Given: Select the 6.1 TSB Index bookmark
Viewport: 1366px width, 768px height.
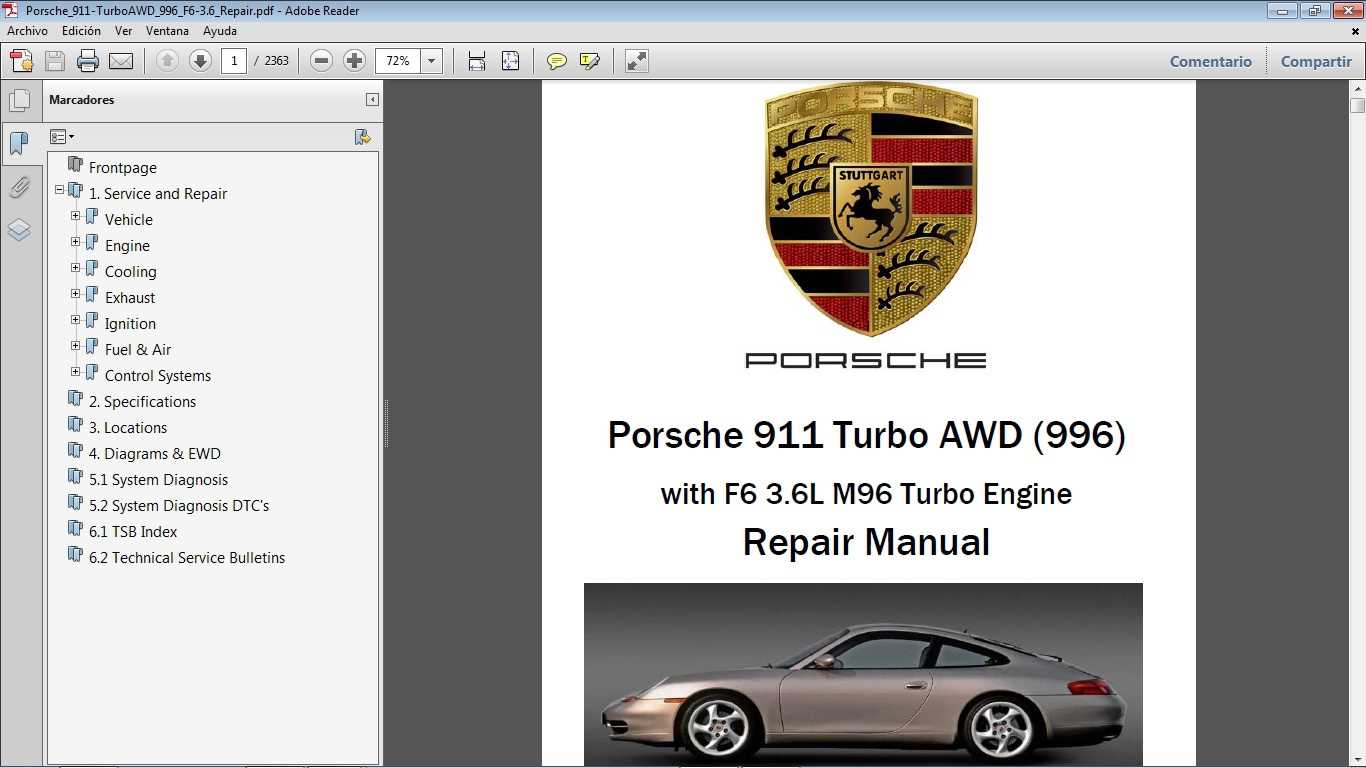Looking at the screenshot, I should click(x=133, y=532).
